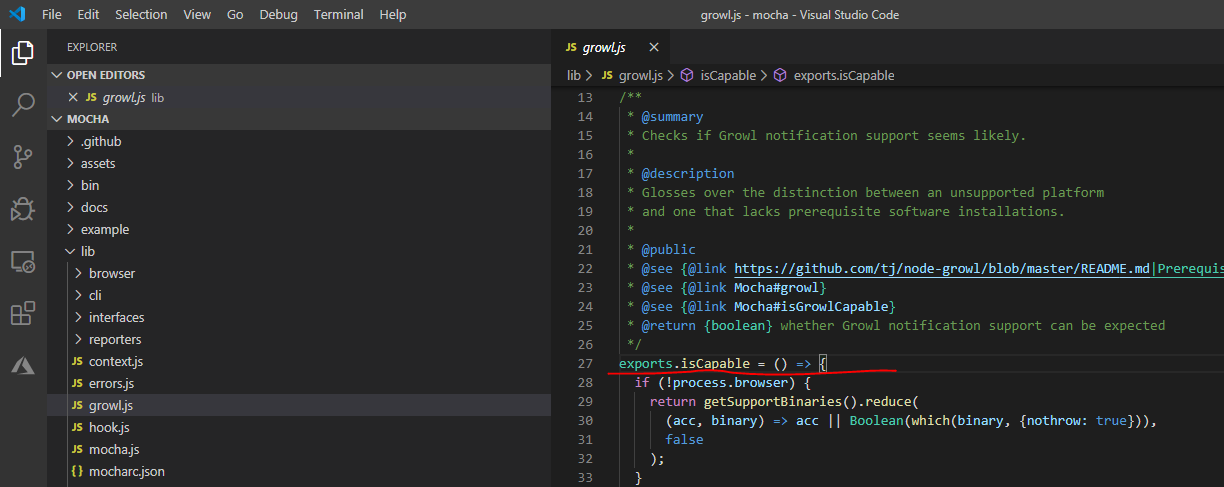Open the Debug view (bug icon)
Viewport: 1224px width, 487px height.
coord(23,209)
